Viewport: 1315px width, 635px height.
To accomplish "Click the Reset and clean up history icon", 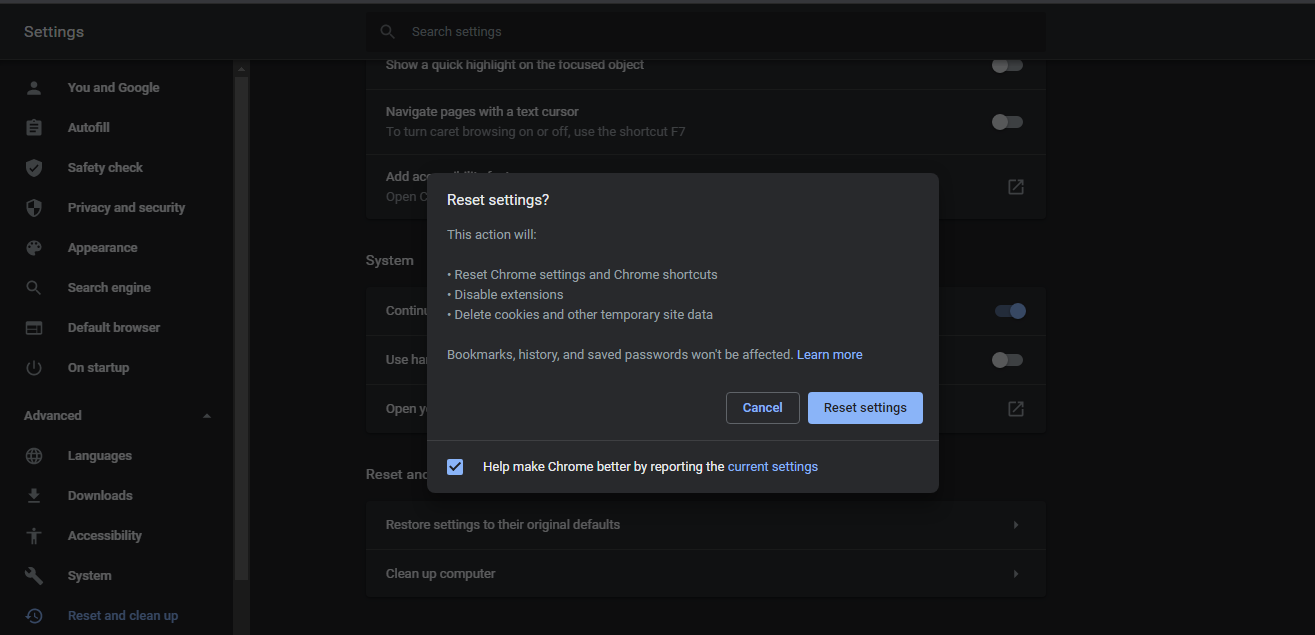I will point(33,615).
